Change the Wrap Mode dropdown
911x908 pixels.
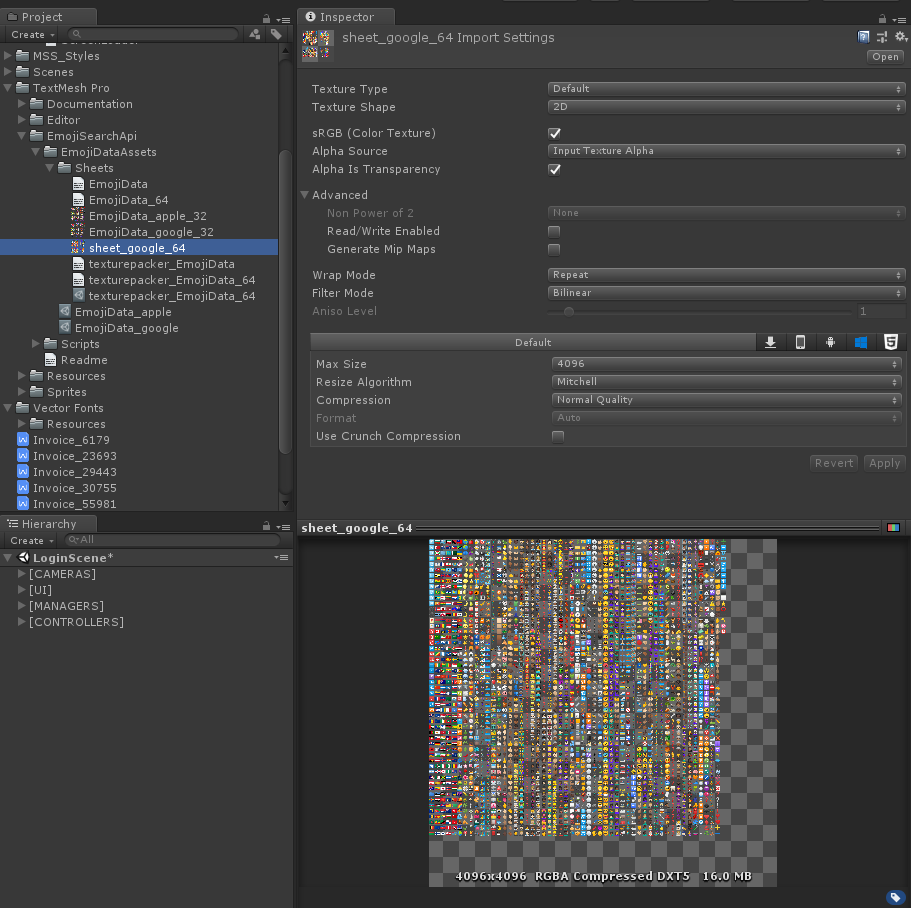pos(727,274)
